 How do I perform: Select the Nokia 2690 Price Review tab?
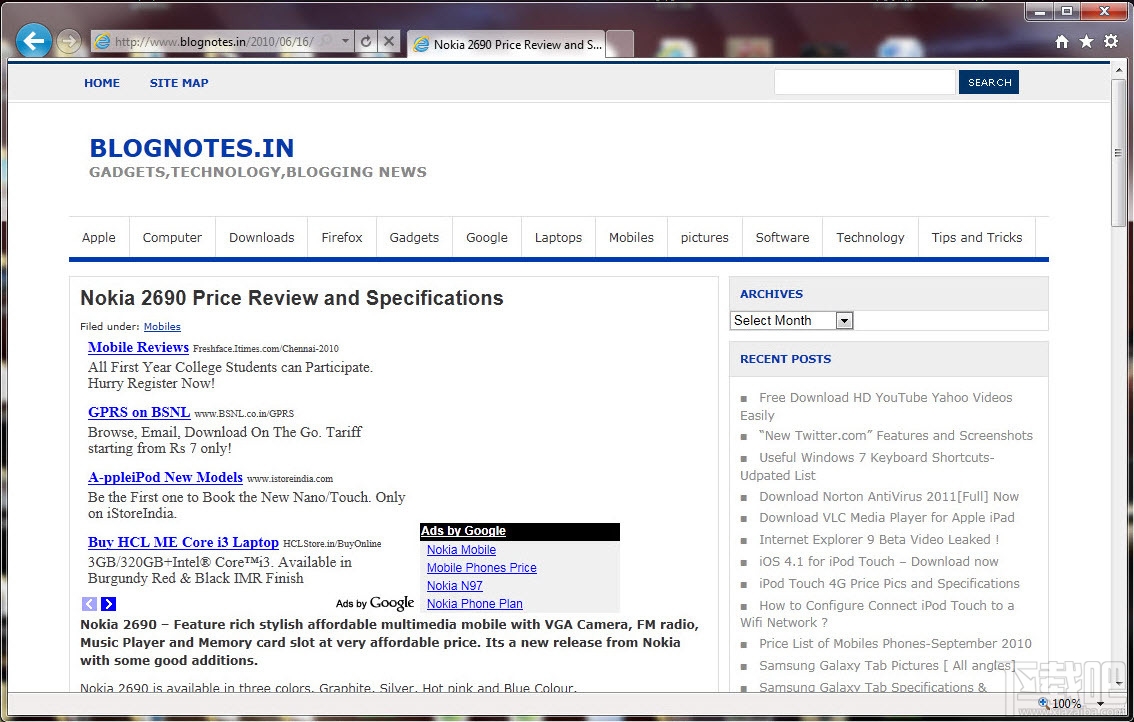(506, 44)
